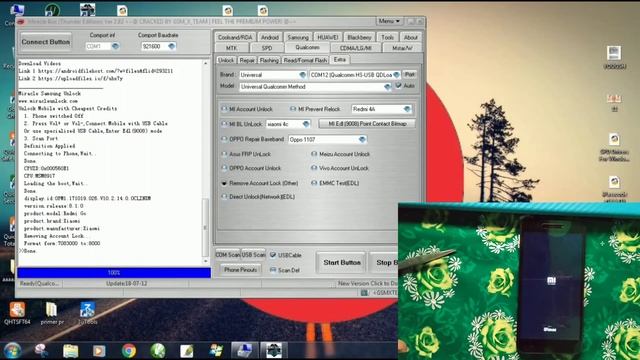This screenshot has width=640, height=360.
Task: Open the Windows Start menu orb
Action: tap(12, 351)
